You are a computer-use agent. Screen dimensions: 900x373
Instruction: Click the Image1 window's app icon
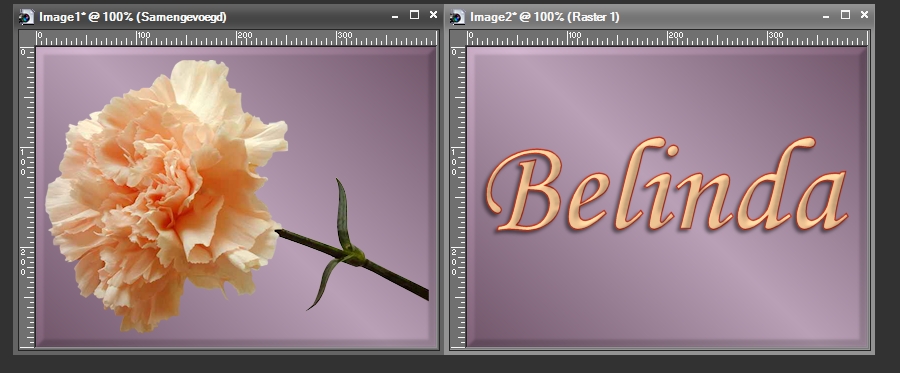(x=26, y=17)
